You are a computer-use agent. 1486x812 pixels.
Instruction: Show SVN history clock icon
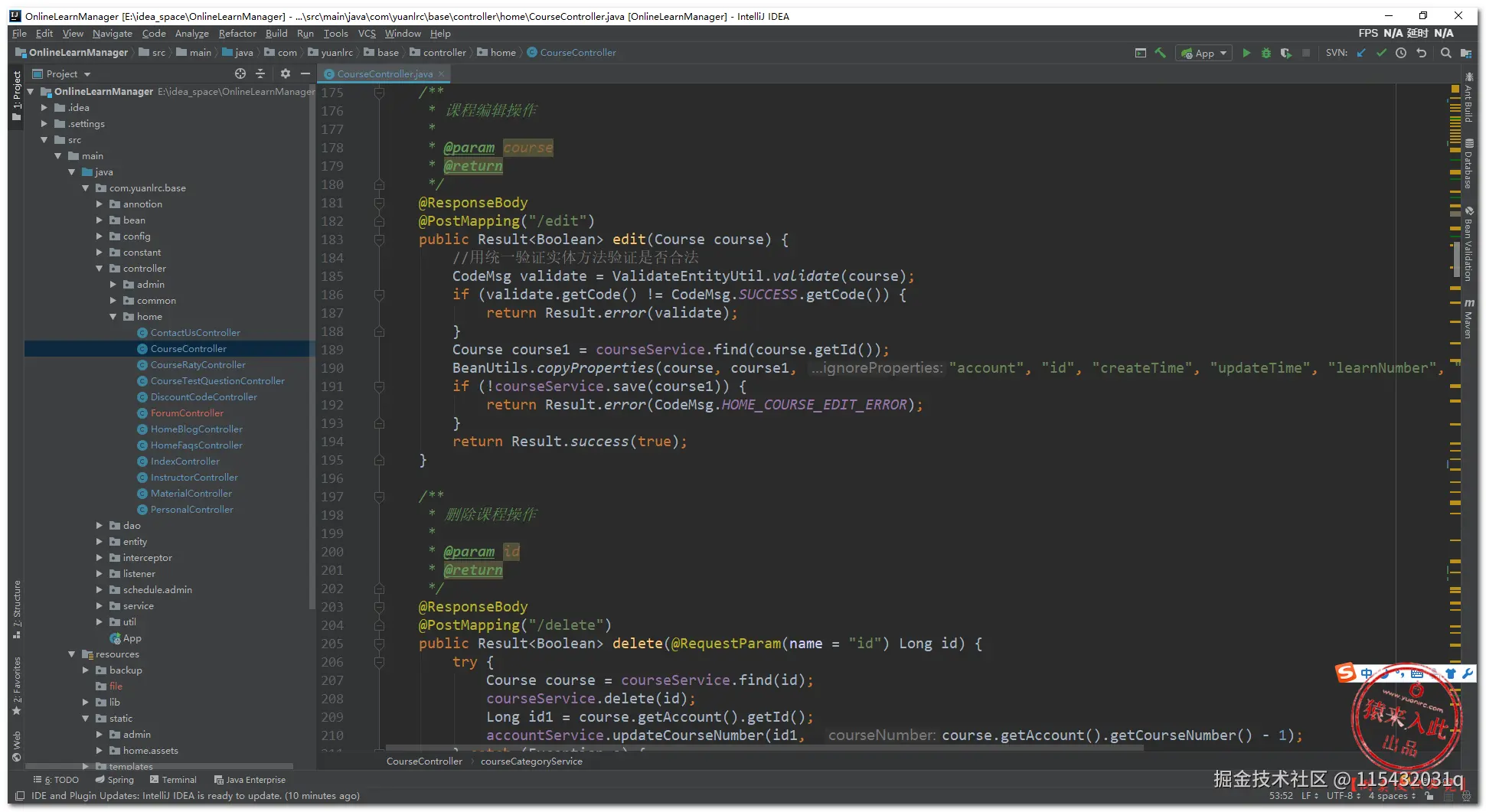point(1401,53)
